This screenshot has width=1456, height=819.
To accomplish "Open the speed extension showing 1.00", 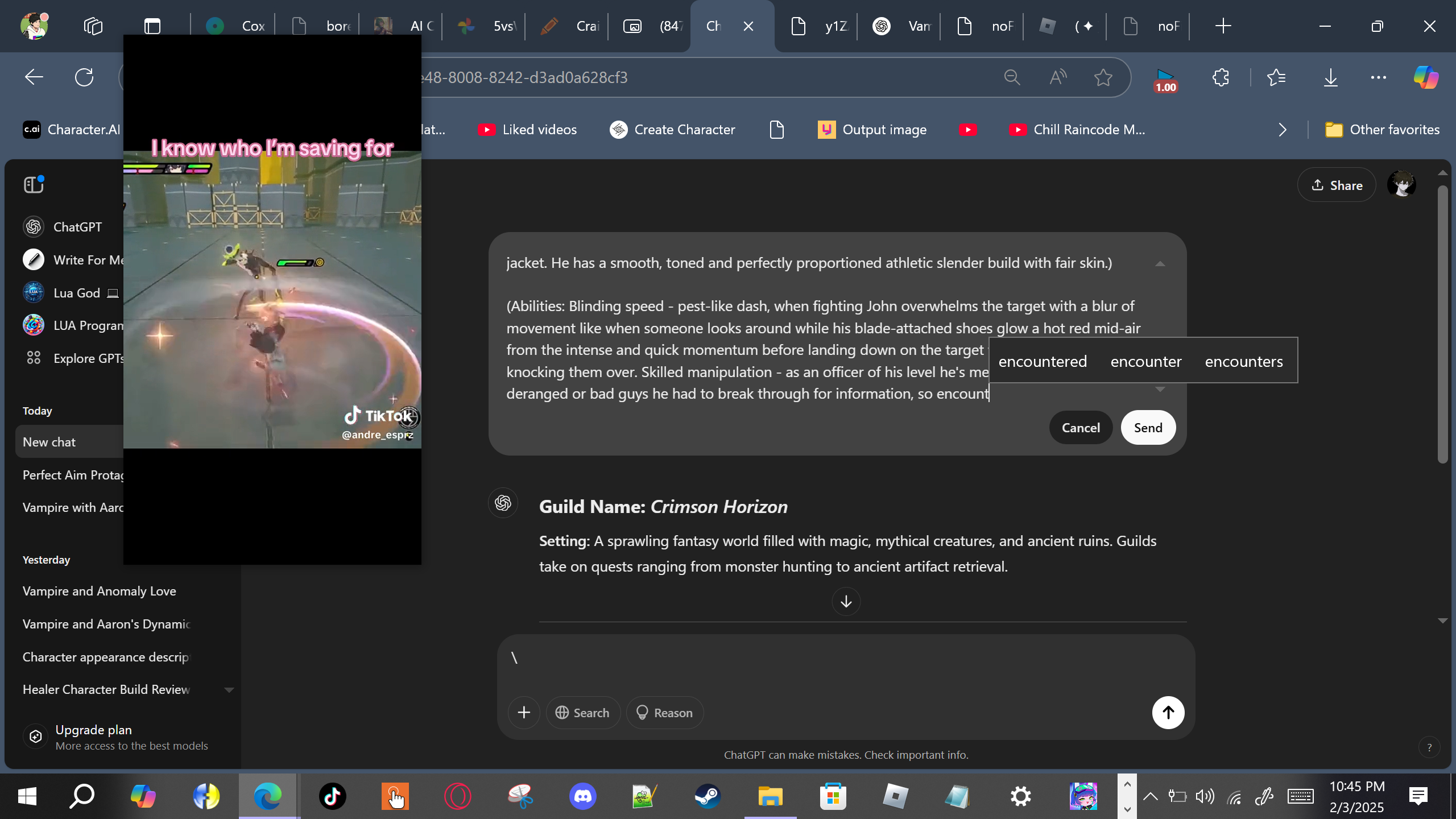I will (1165, 80).
